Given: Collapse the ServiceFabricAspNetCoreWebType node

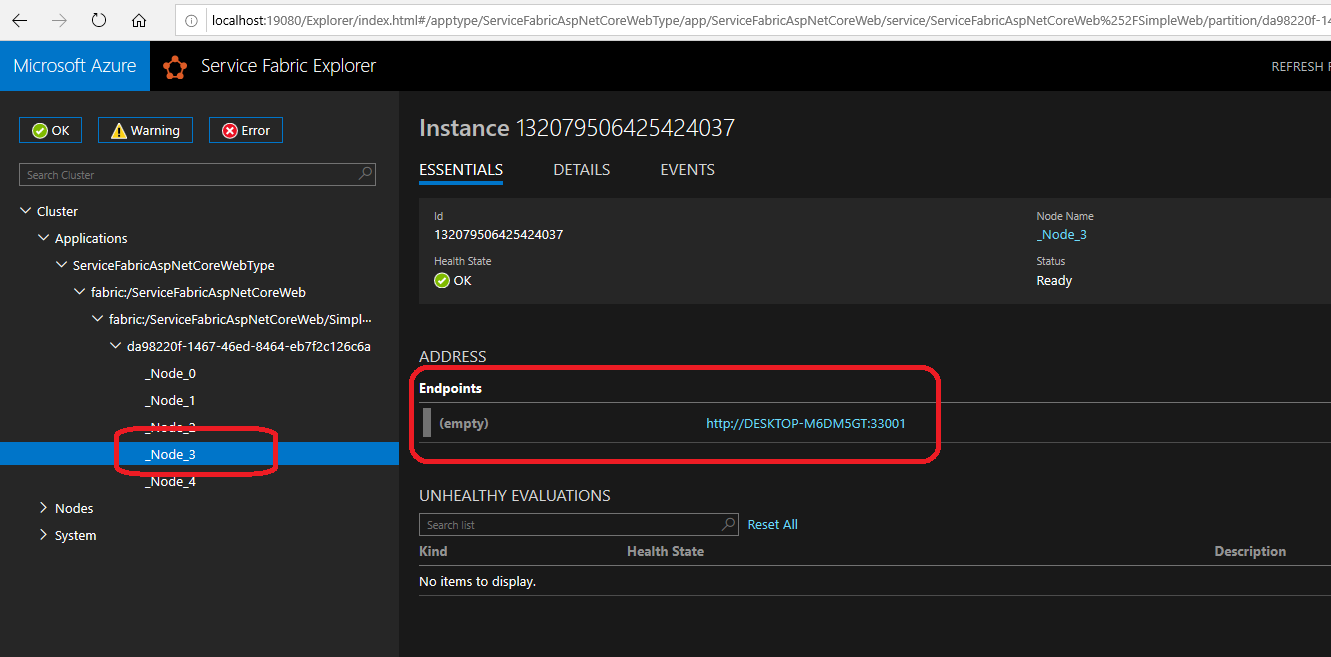Looking at the screenshot, I should (x=61, y=265).
